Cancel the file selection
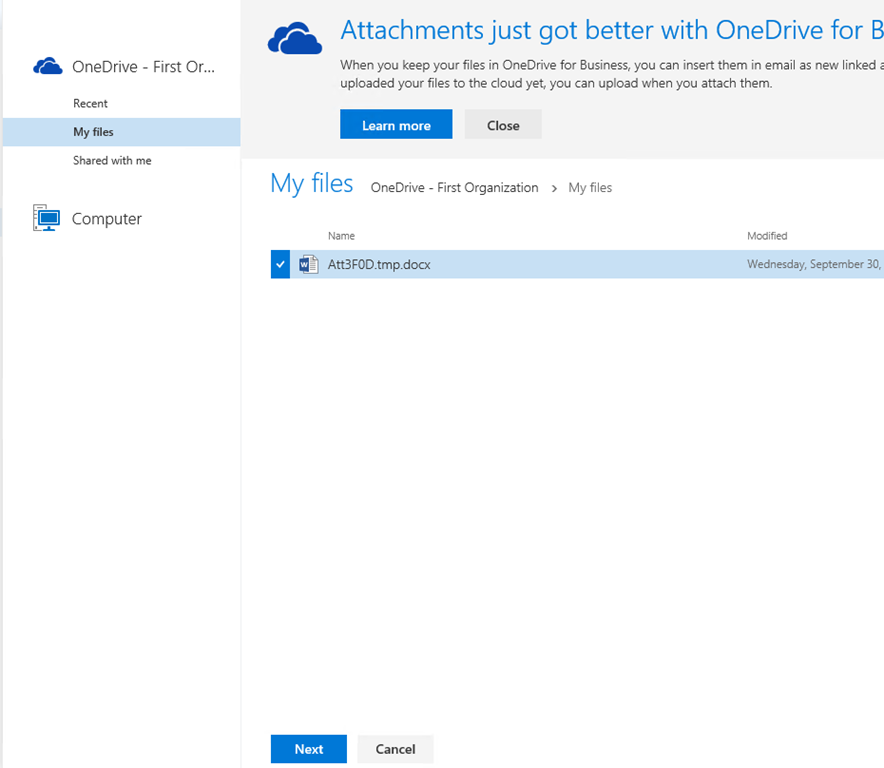Viewport: 884px width, 768px height. (395, 748)
